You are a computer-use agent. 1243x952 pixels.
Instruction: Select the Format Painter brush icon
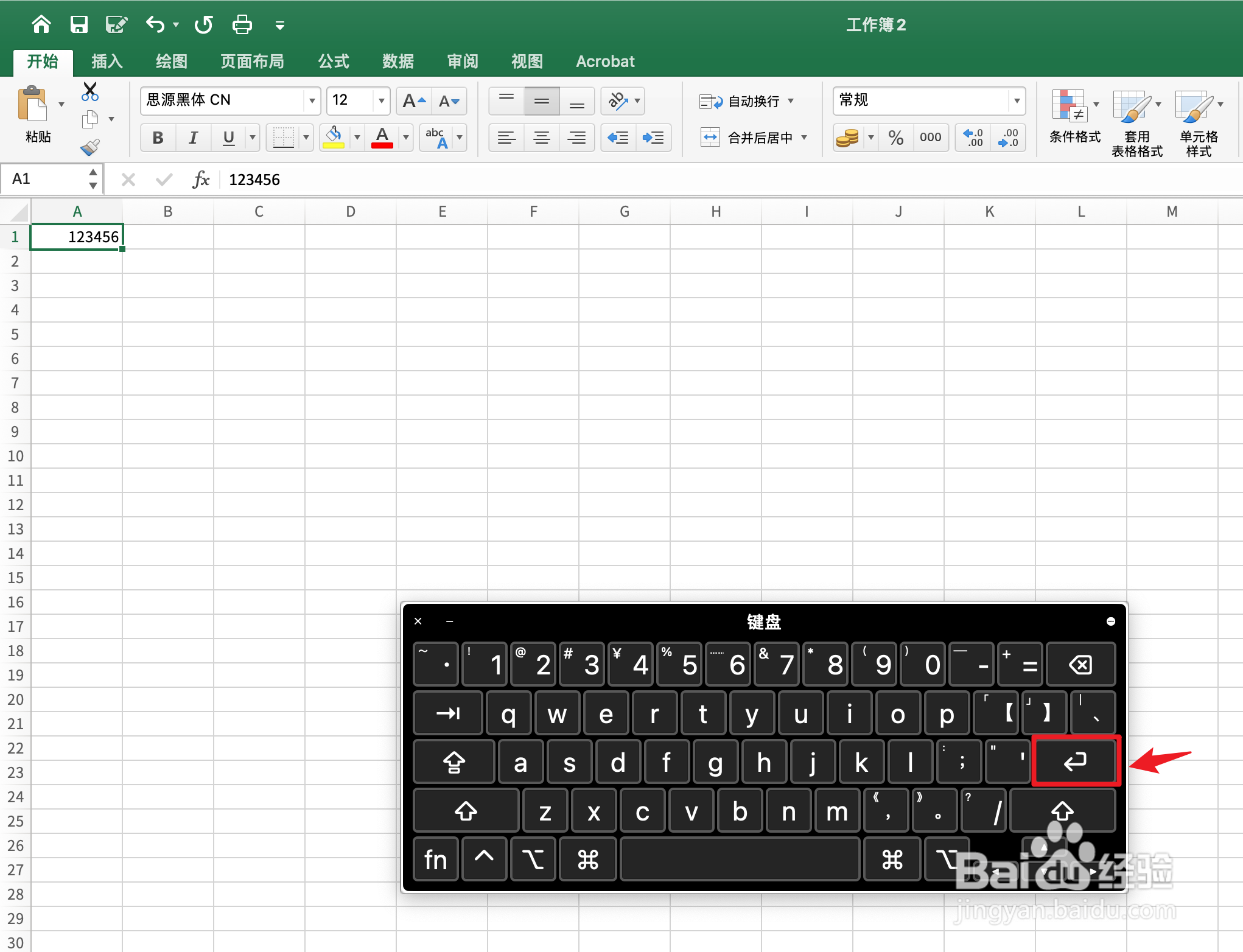point(90,147)
